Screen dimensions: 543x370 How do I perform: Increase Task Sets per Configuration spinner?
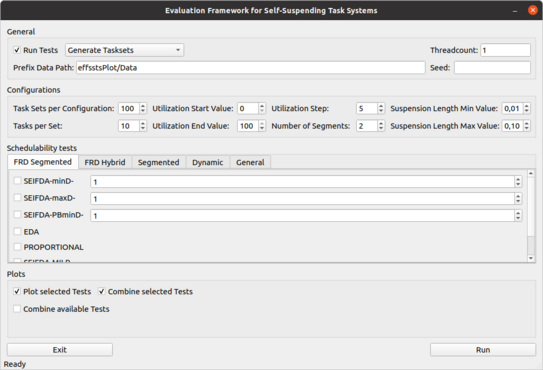tap(143, 106)
